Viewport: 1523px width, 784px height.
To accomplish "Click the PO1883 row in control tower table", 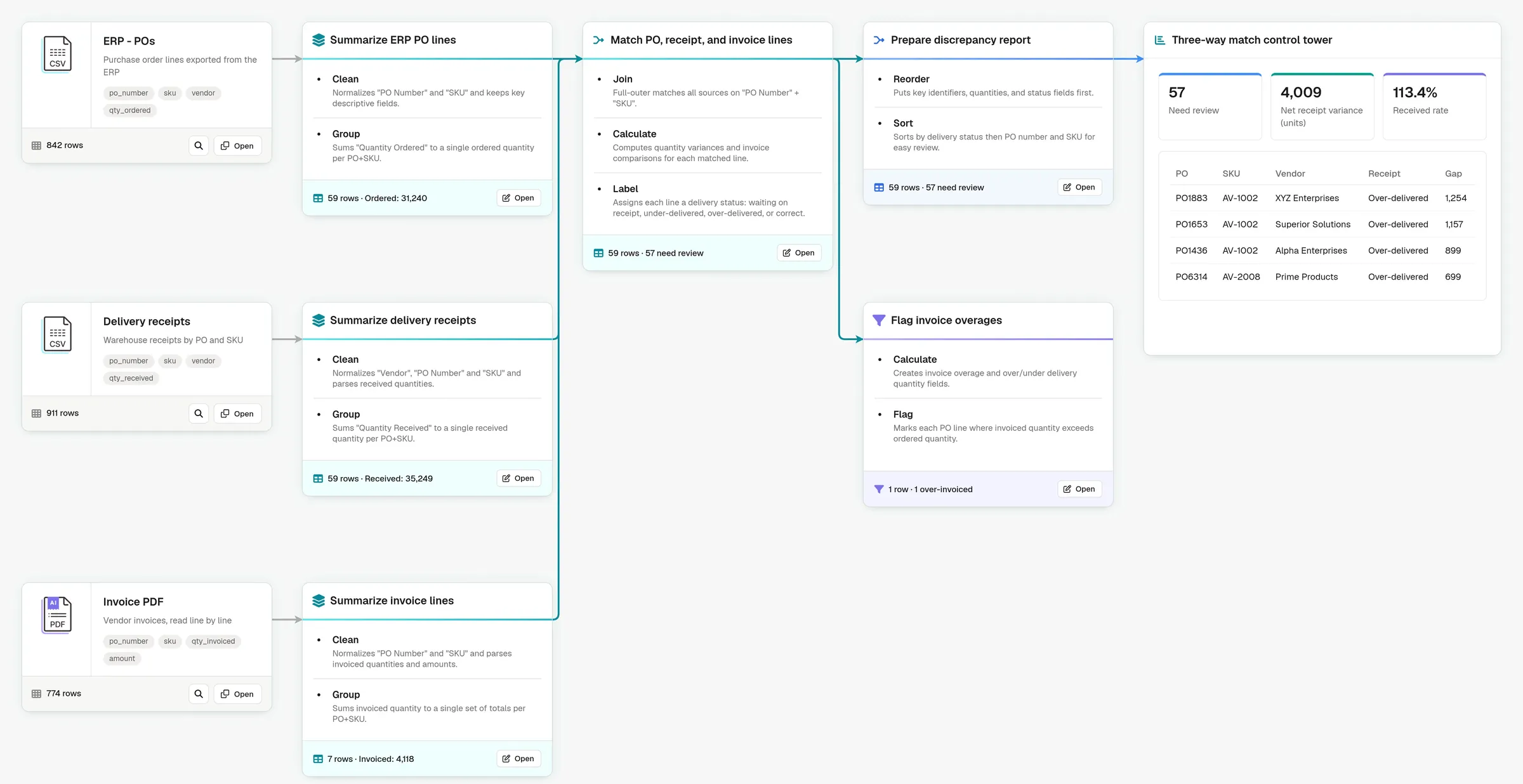I will click(1322, 199).
